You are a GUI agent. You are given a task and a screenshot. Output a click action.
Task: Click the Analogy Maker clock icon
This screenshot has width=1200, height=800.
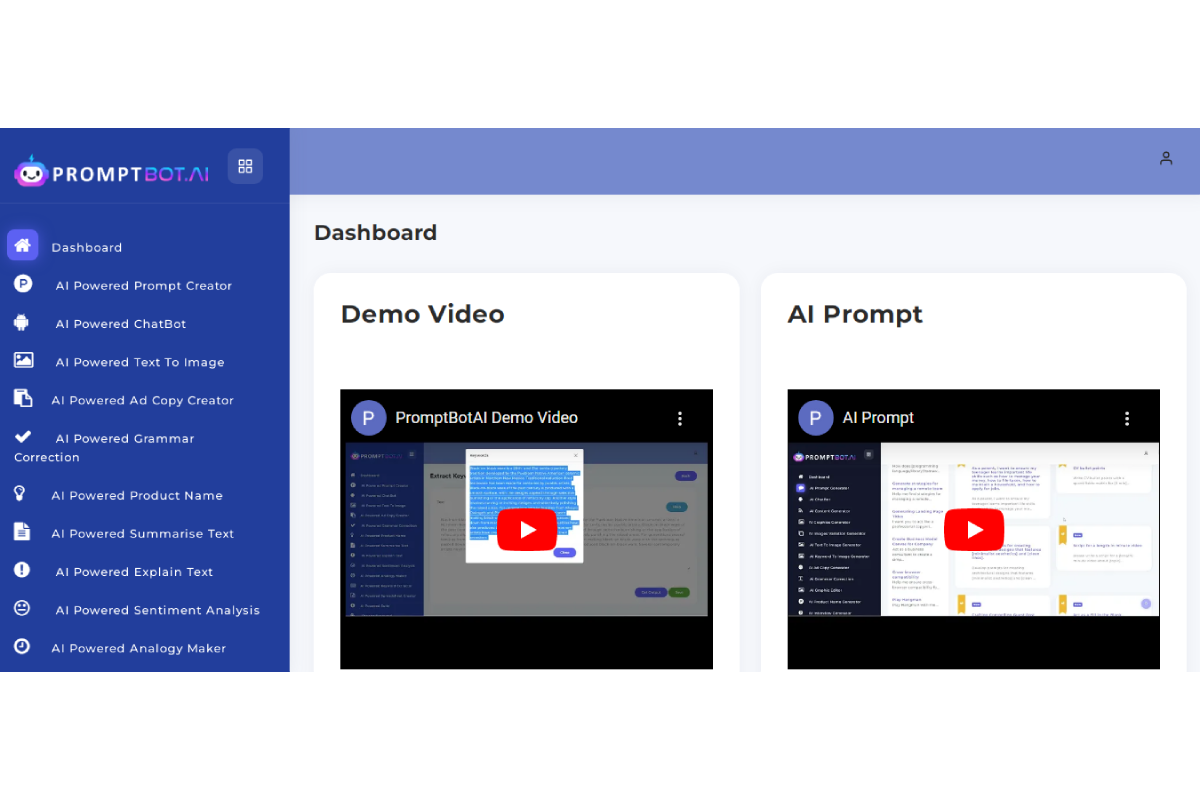click(22, 646)
